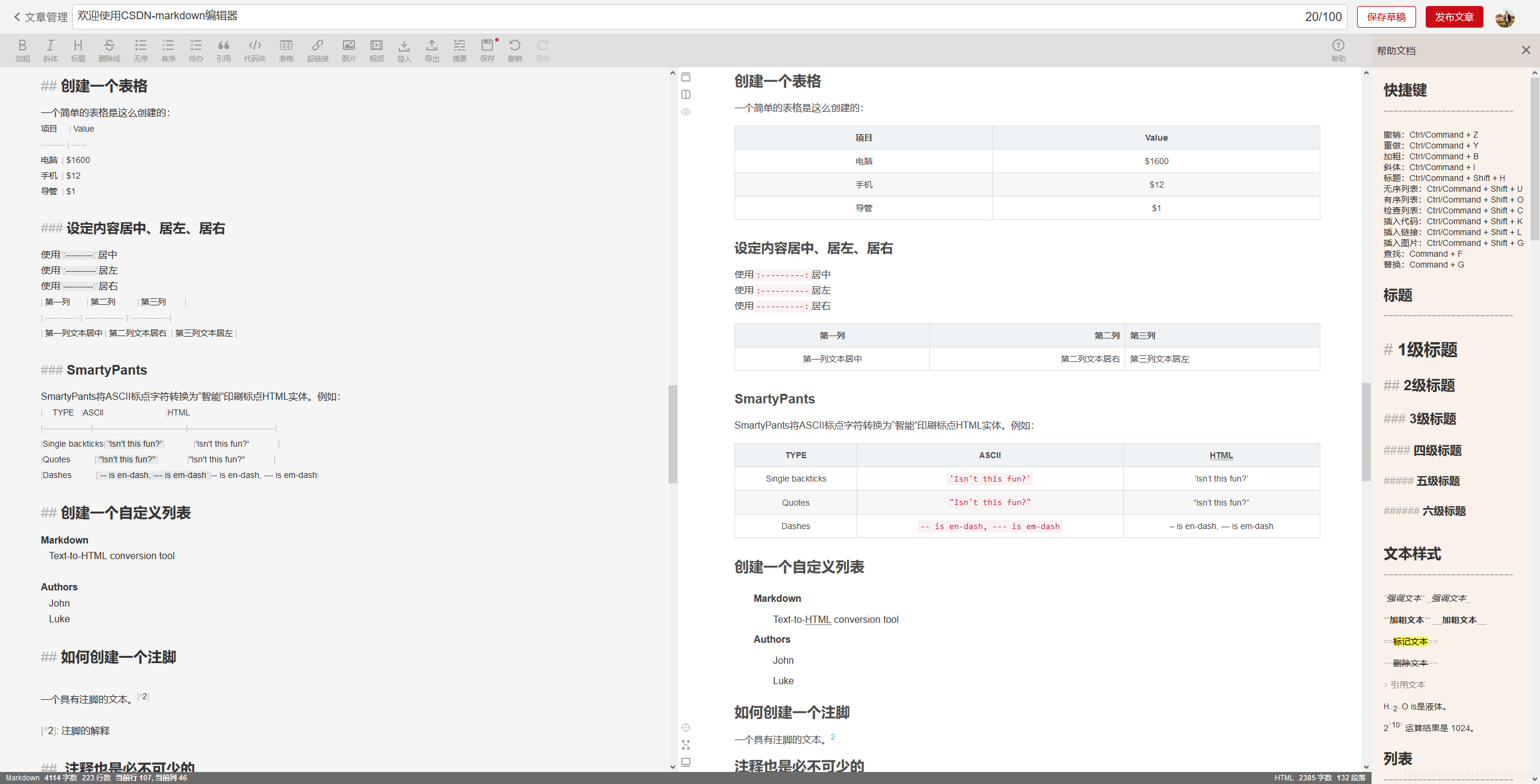Viewport: 1540px width, 784px height.
Task: Click the 发布文章 publish button
Action: (x=1454, y=17)
